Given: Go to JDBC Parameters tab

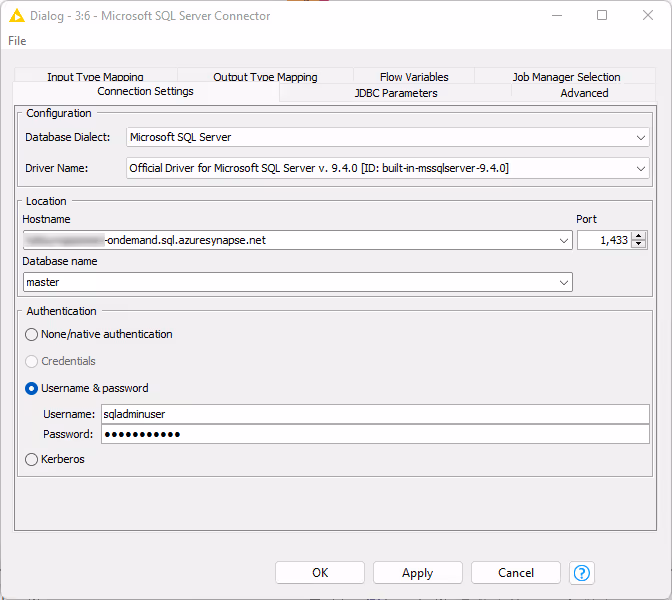Looking at the screenshot, I should [x=396, y=93].
